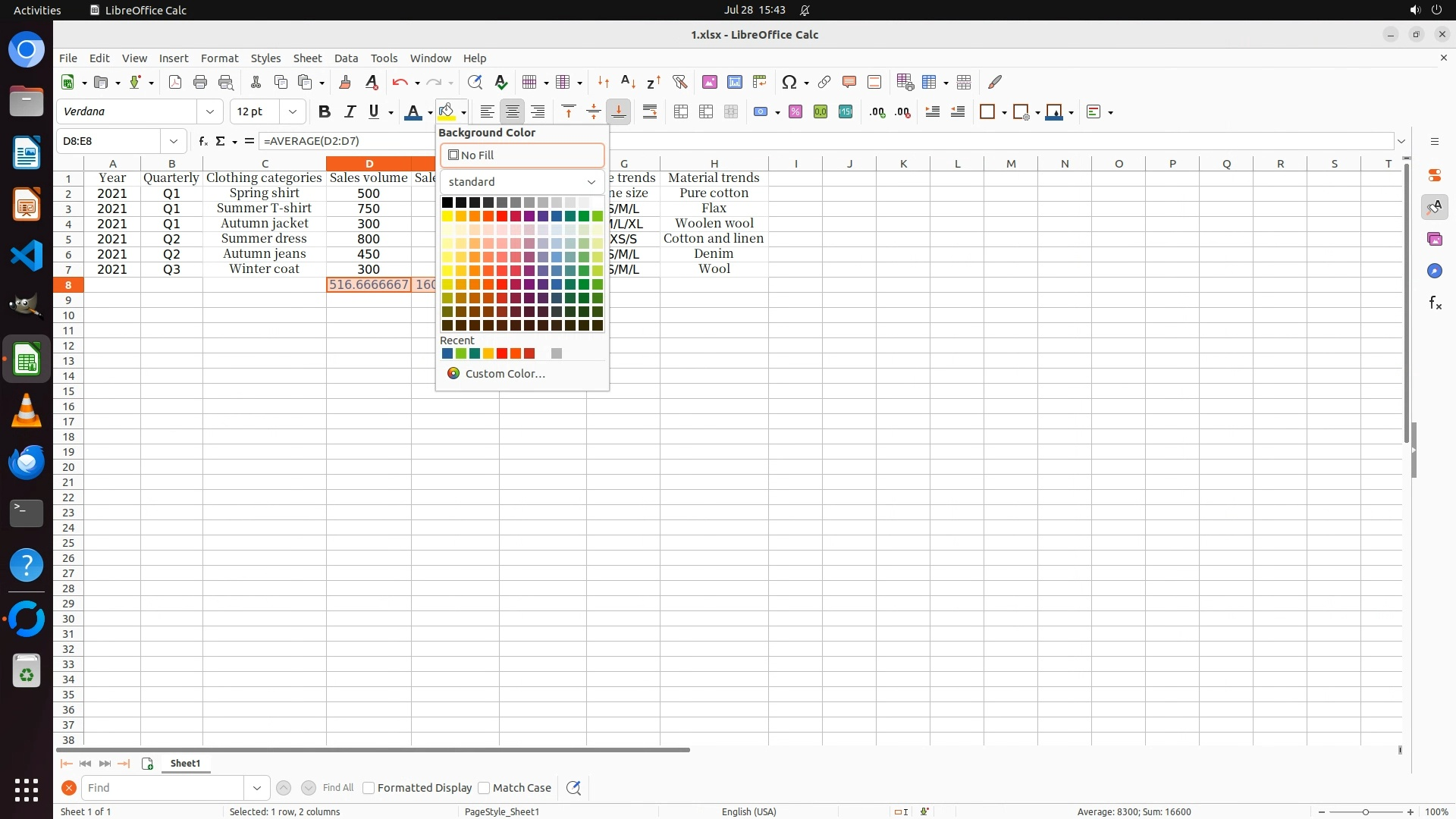Click Custom Color option

504,374
